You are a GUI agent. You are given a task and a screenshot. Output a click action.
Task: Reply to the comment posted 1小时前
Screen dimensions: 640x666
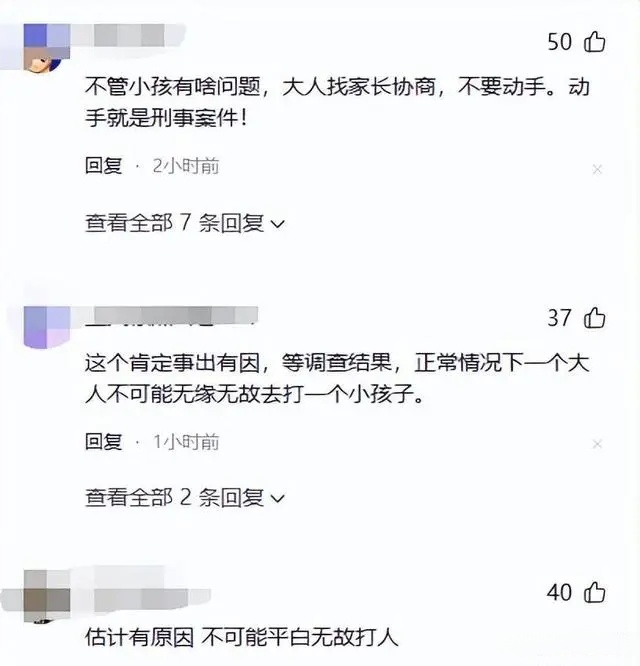104,442
